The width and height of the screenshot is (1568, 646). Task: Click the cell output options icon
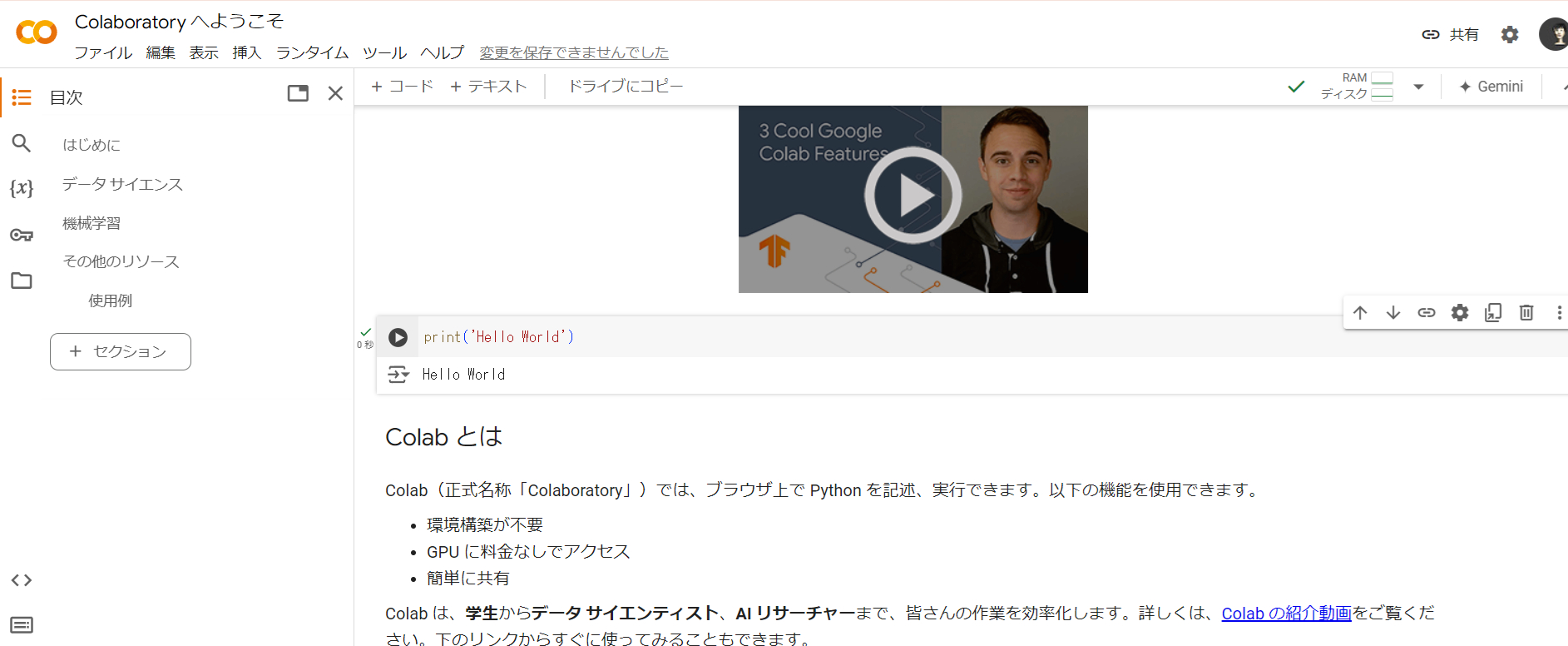(x=398, y=375)
